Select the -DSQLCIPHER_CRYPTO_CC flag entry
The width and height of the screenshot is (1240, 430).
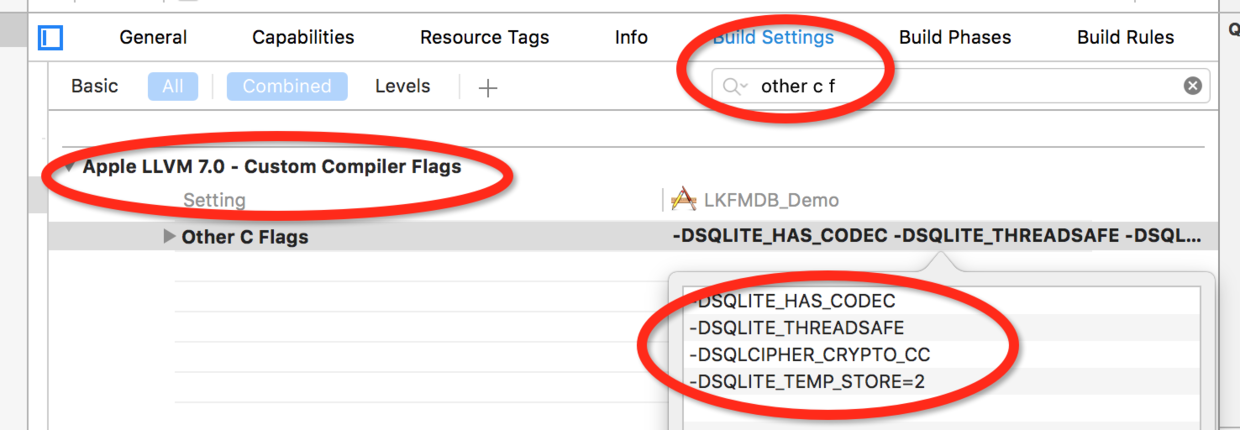810,354
